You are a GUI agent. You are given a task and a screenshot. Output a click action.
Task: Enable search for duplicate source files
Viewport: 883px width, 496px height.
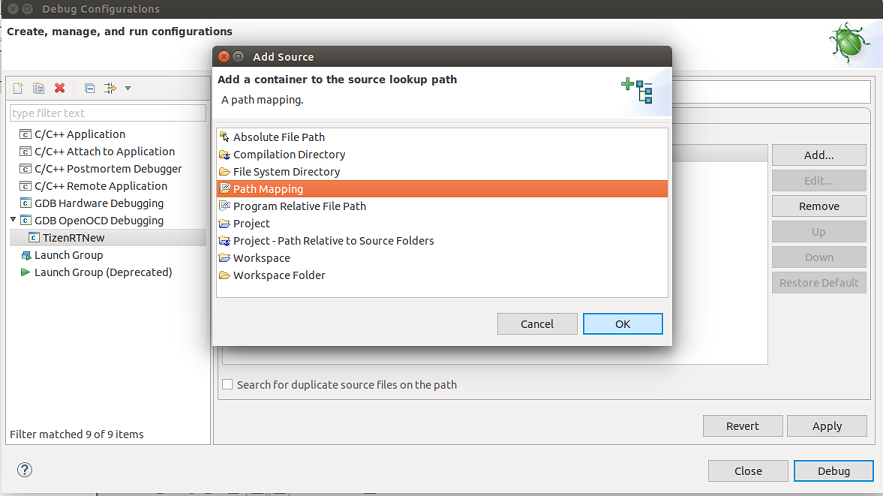point(228,385)
